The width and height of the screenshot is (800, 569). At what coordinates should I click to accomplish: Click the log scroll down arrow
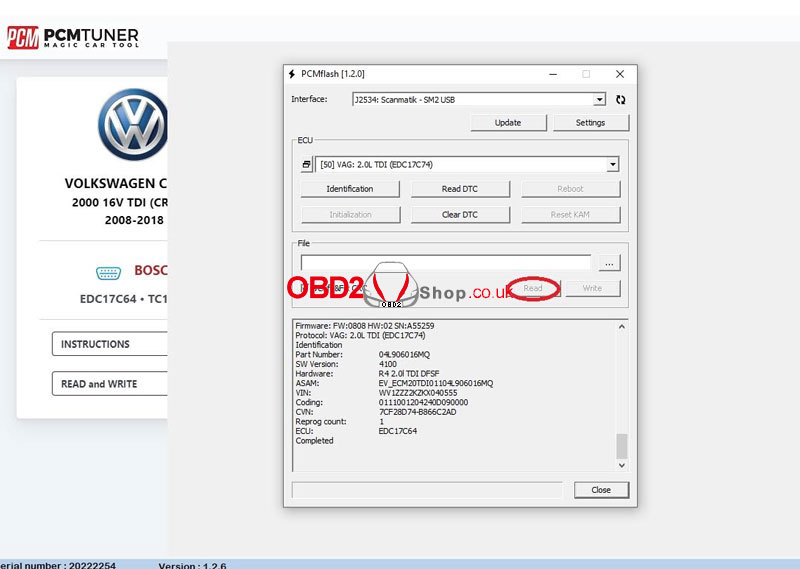click(x=621, y=465)
